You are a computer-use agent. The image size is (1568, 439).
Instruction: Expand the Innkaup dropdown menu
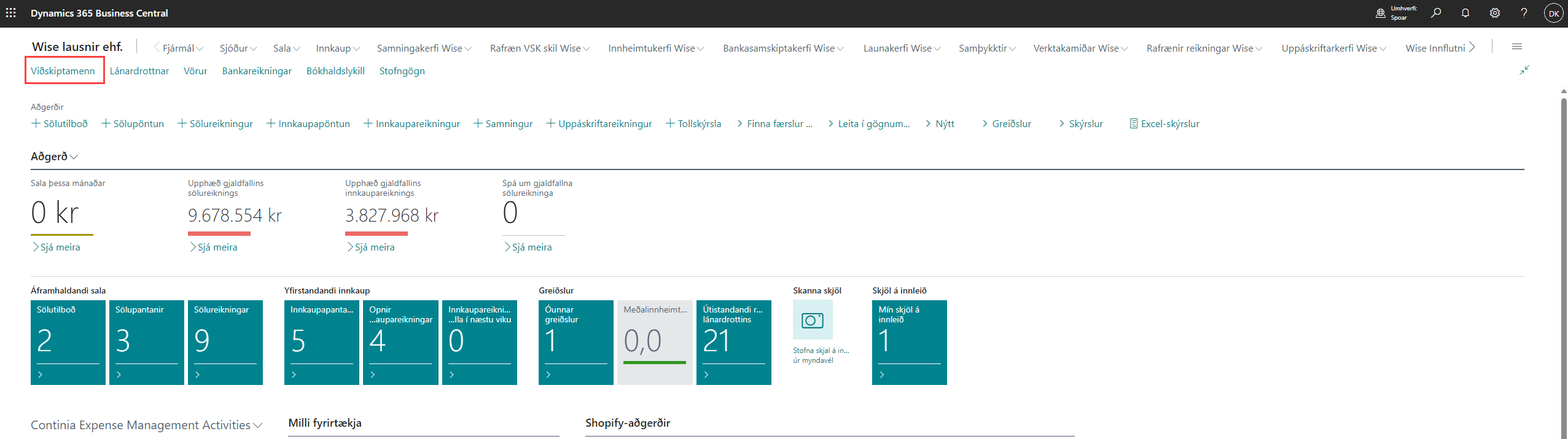[x=337, y=49]
